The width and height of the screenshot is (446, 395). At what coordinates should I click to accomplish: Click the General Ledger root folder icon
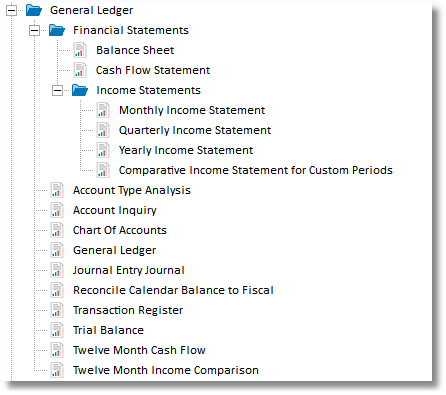tap(34, 10)
